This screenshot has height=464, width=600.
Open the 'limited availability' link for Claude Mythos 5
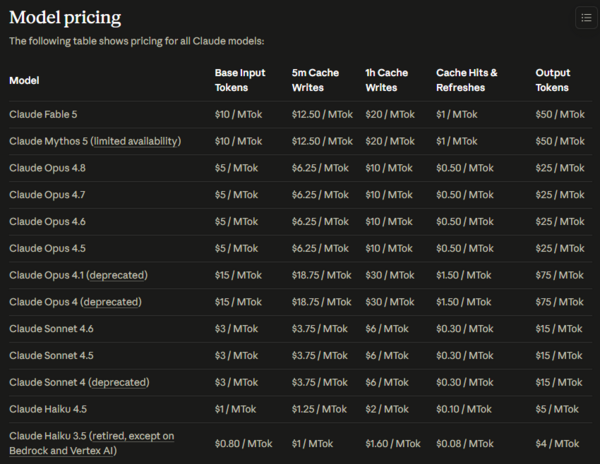click(x=135, y=141)
